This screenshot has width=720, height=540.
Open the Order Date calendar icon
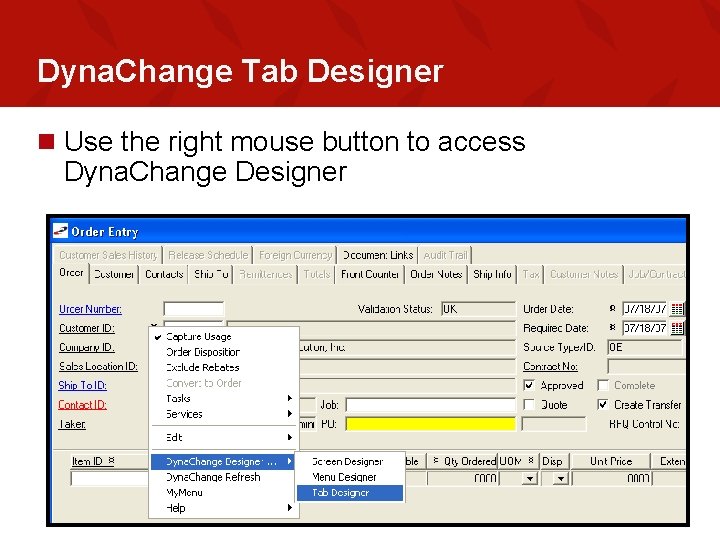(677, 309)
